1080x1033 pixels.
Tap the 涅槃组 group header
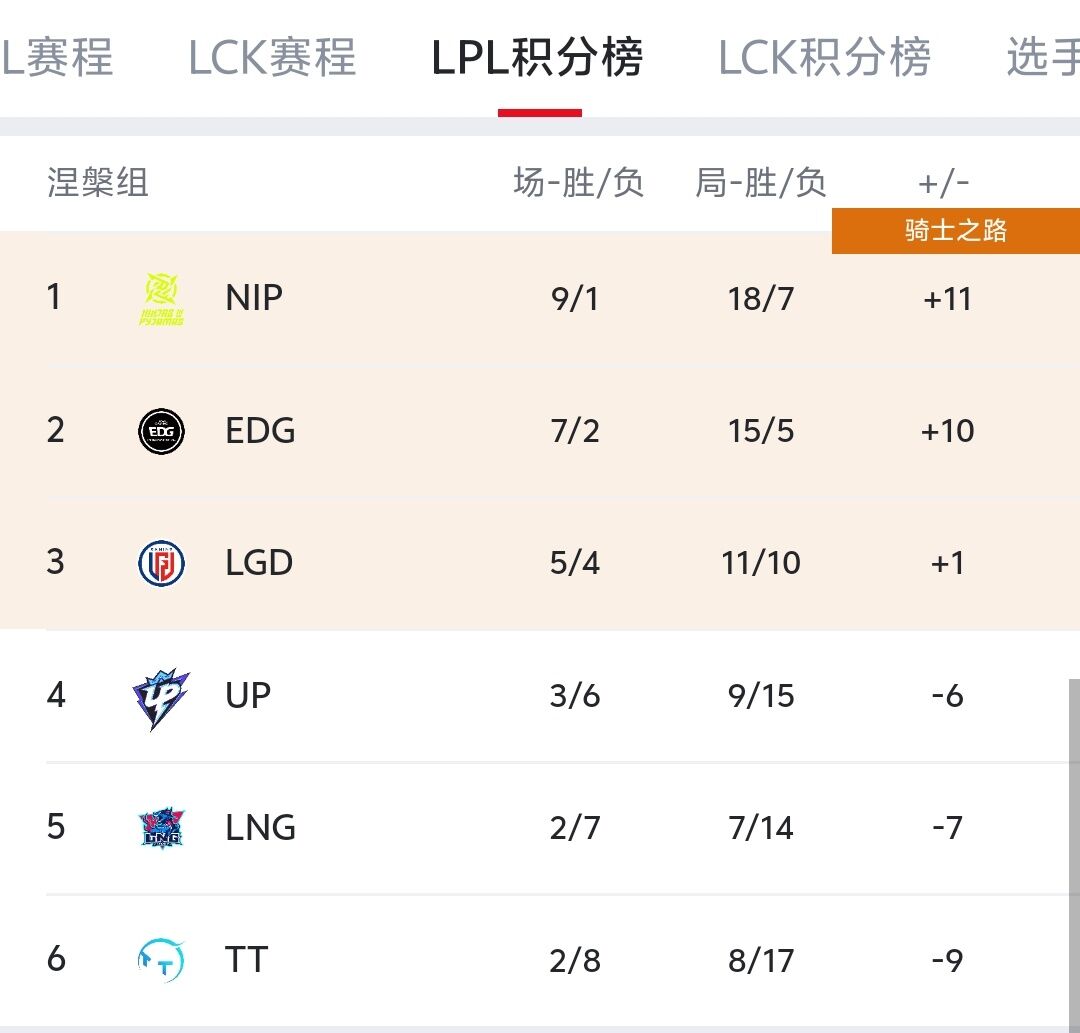click(98, 183)
